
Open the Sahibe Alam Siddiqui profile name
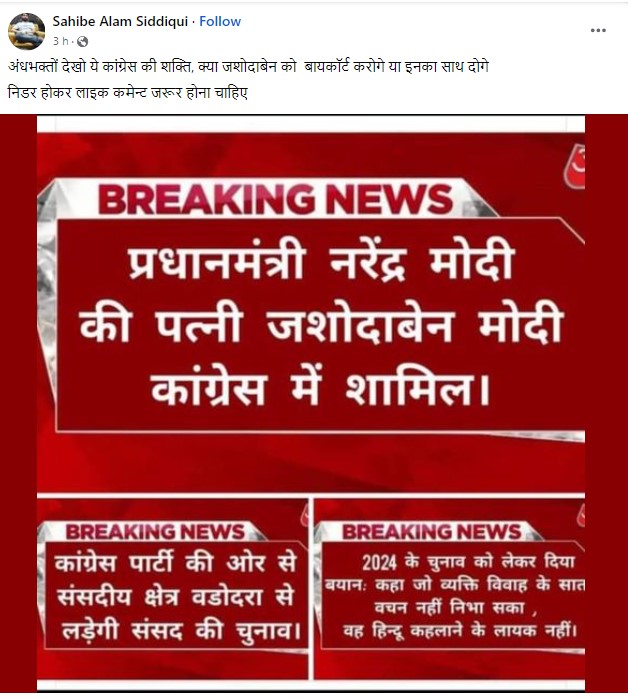(120, 21)
